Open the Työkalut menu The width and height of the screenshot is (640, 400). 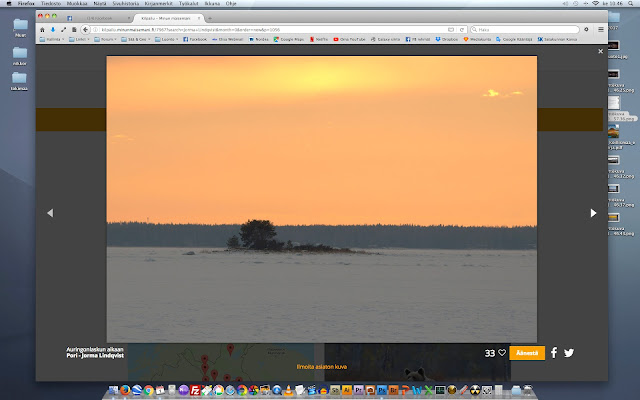[x=188, y=3]
